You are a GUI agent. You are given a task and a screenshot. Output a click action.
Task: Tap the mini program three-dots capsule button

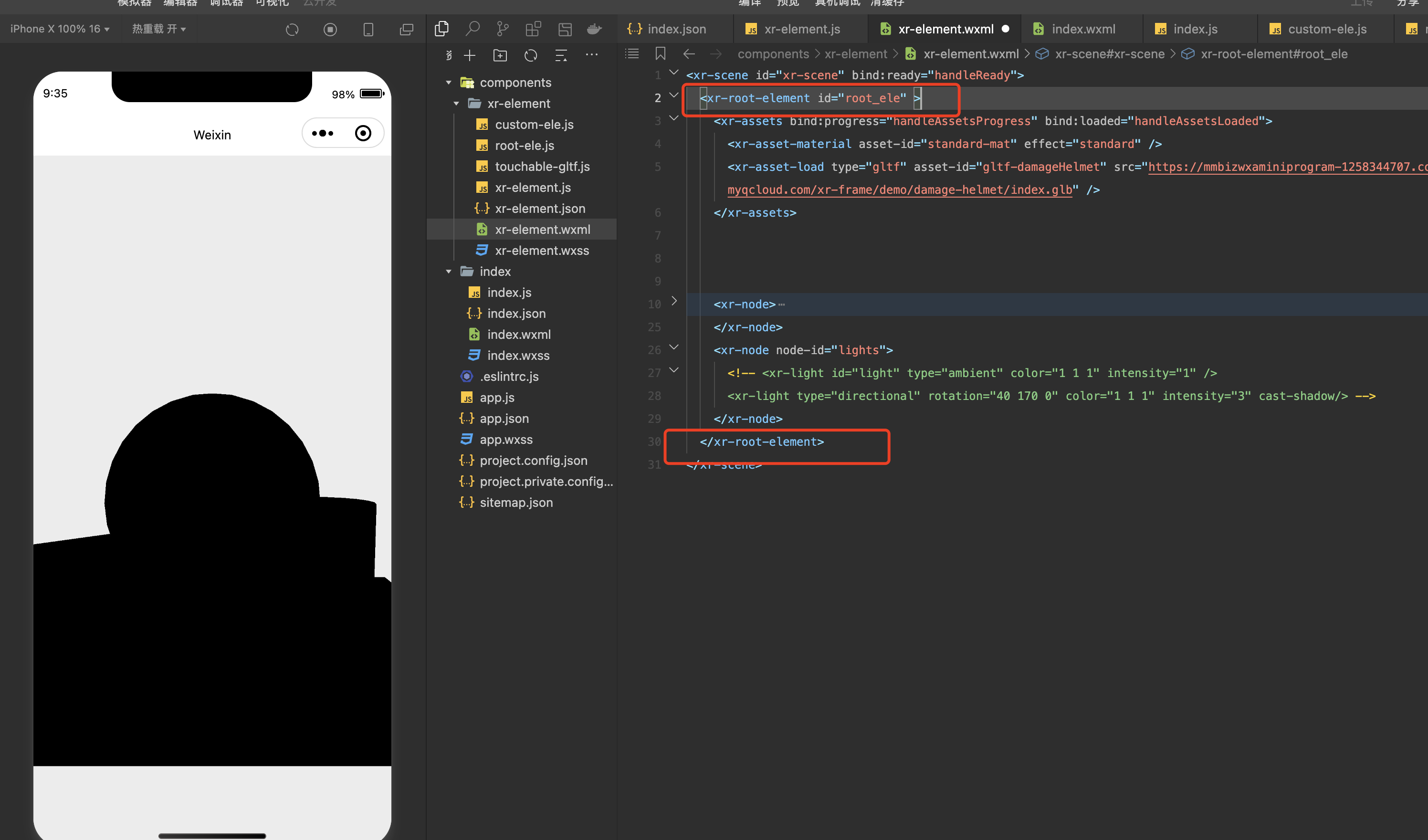pyautogui.click(x=323, y=133)
